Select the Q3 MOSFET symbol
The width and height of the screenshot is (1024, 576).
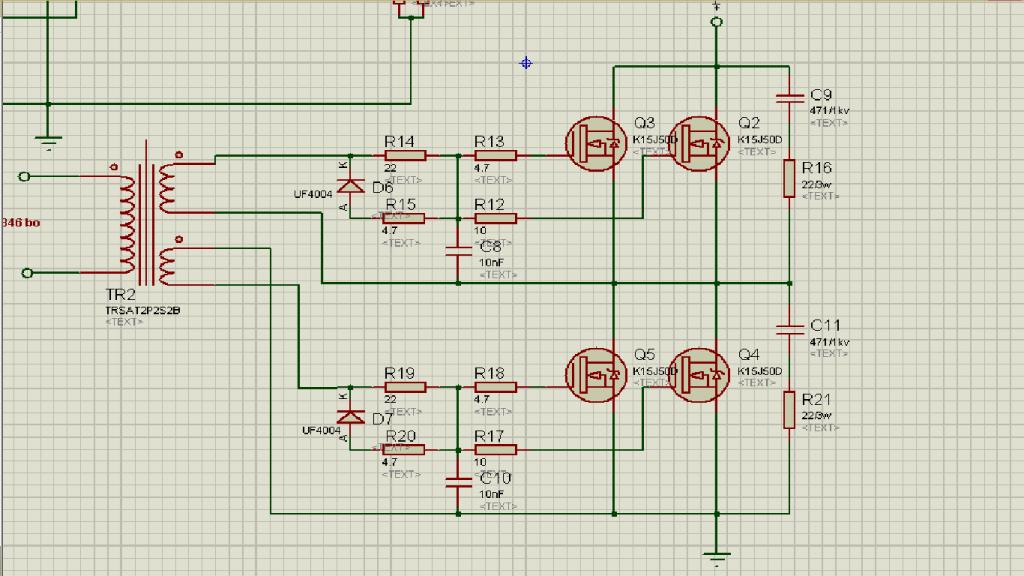click(596, 144)
